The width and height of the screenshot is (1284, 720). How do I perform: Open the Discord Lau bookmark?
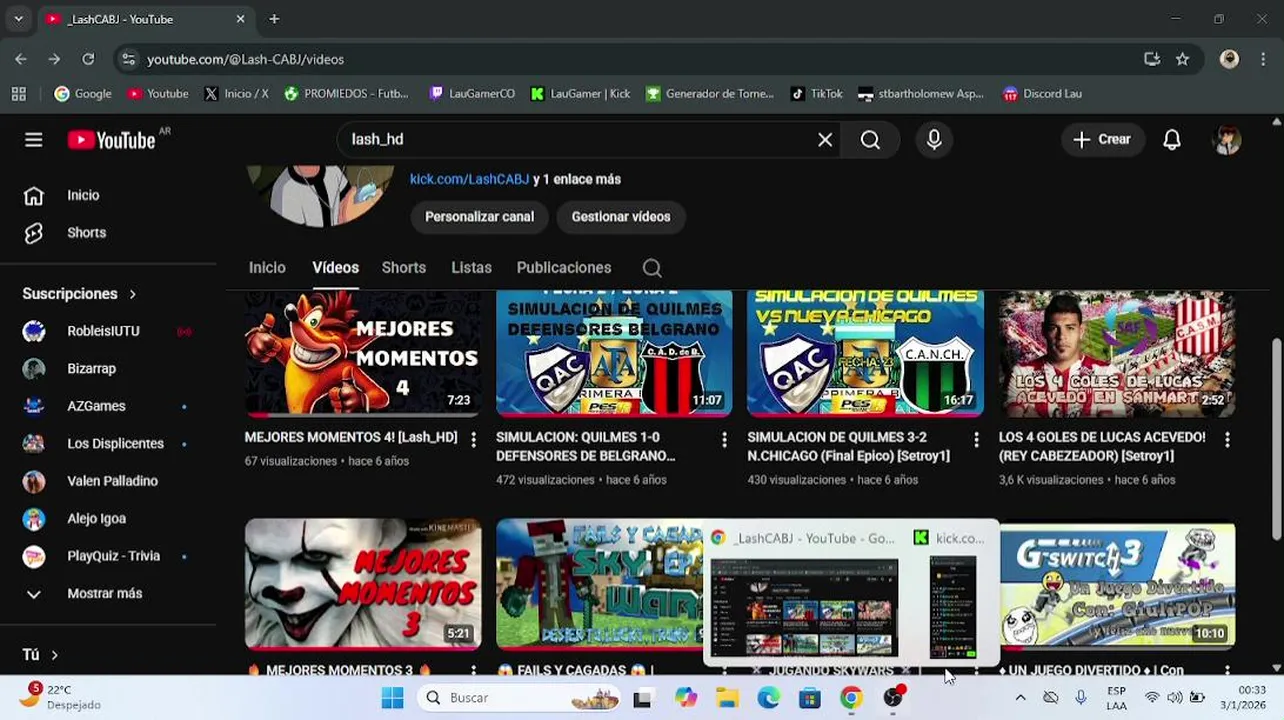coord(1042,94)
